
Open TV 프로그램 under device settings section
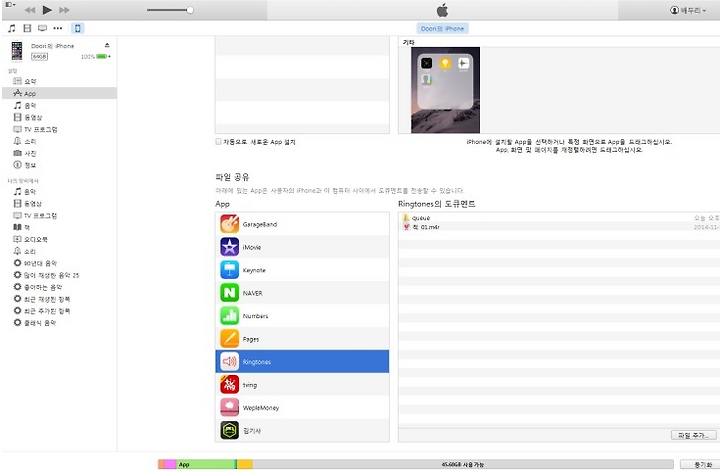tap(59, 129)
